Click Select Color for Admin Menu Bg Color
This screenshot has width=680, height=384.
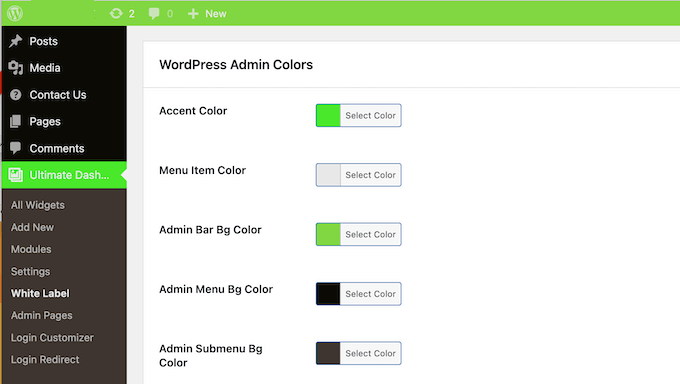pos(370,294)
